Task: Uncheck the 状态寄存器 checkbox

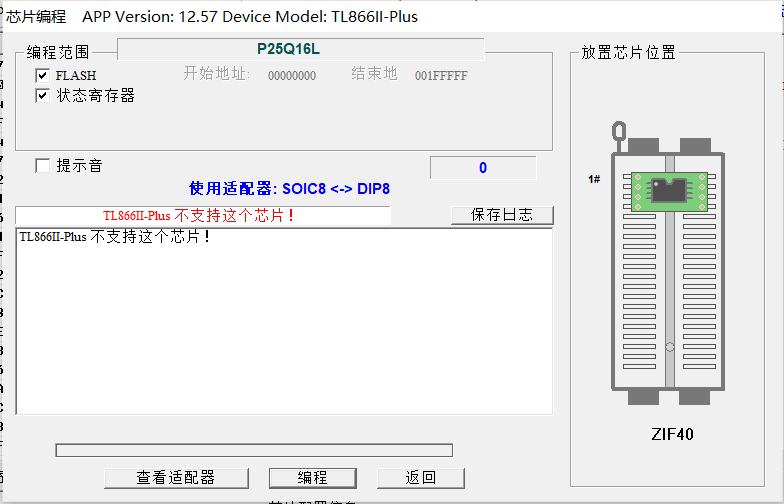Action: [42, 95]
